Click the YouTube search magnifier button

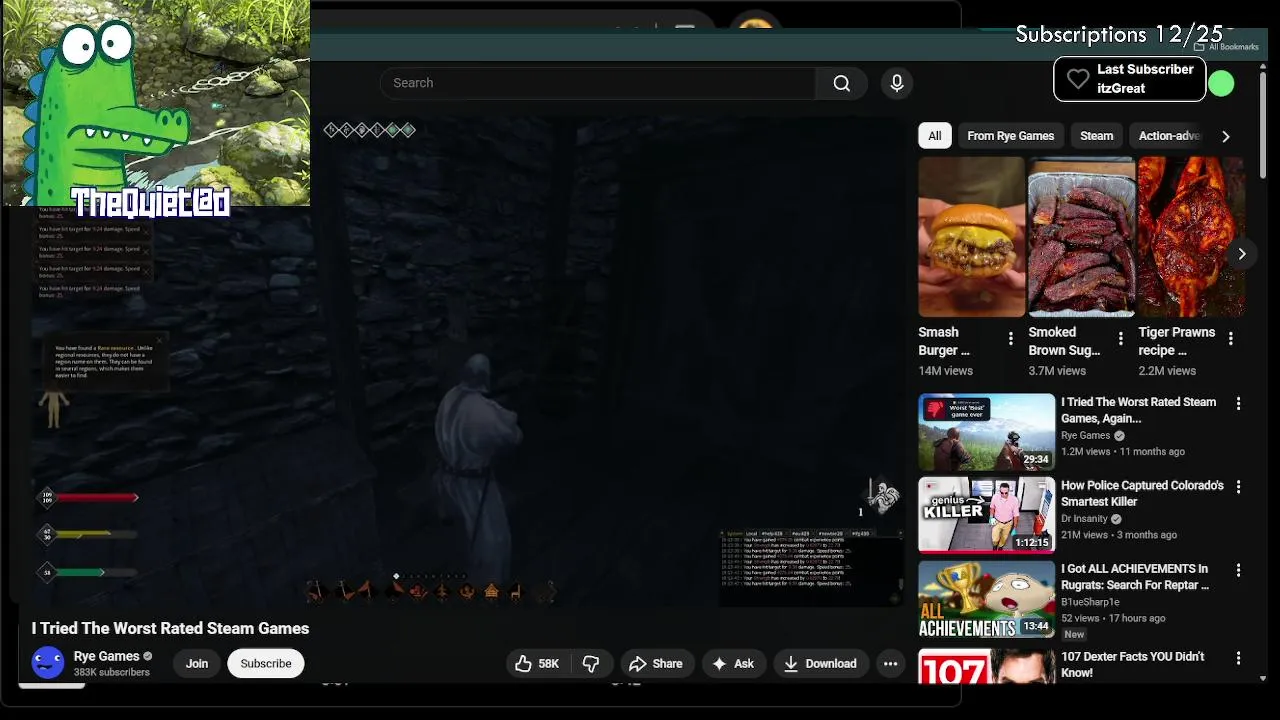842,83
